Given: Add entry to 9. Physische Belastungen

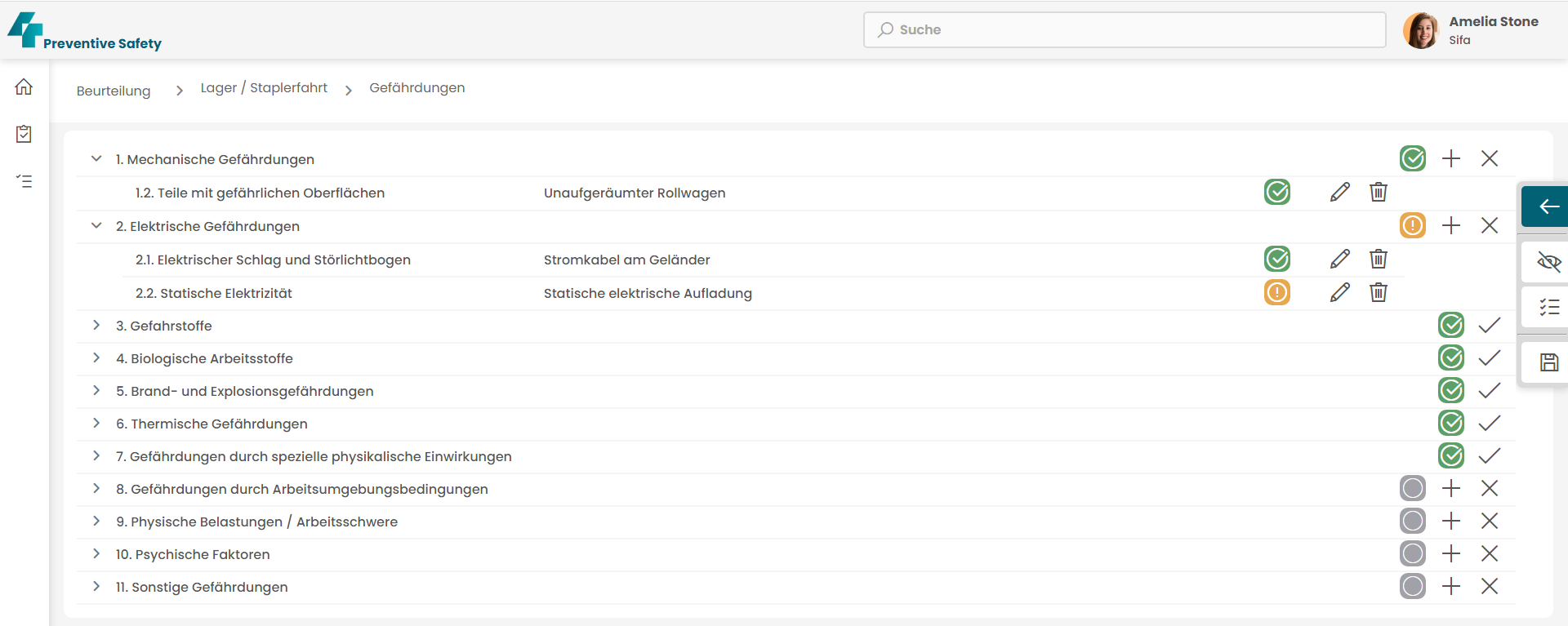Looking at the screenshot, I should click(1451, 521).
